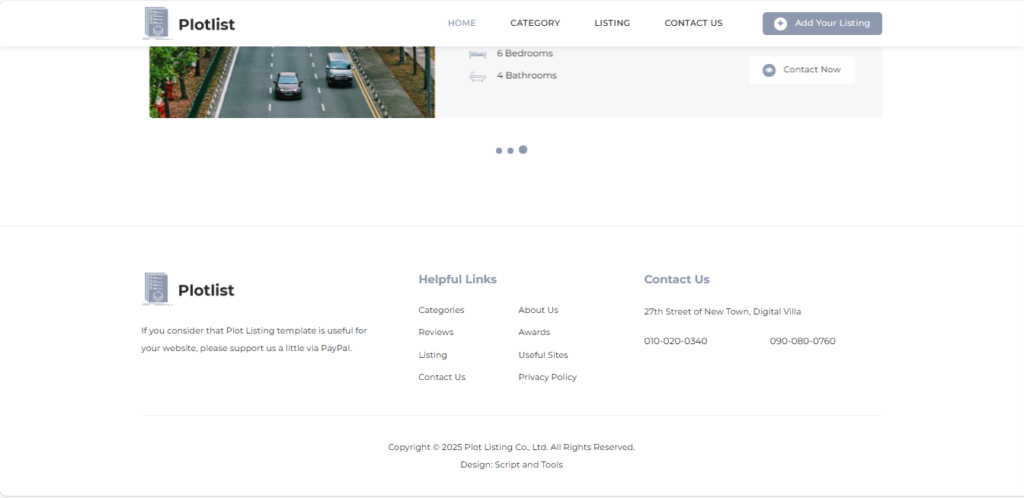Click the footer Plotlist building logo
The image size is (1024, 498).
point(157,289)
